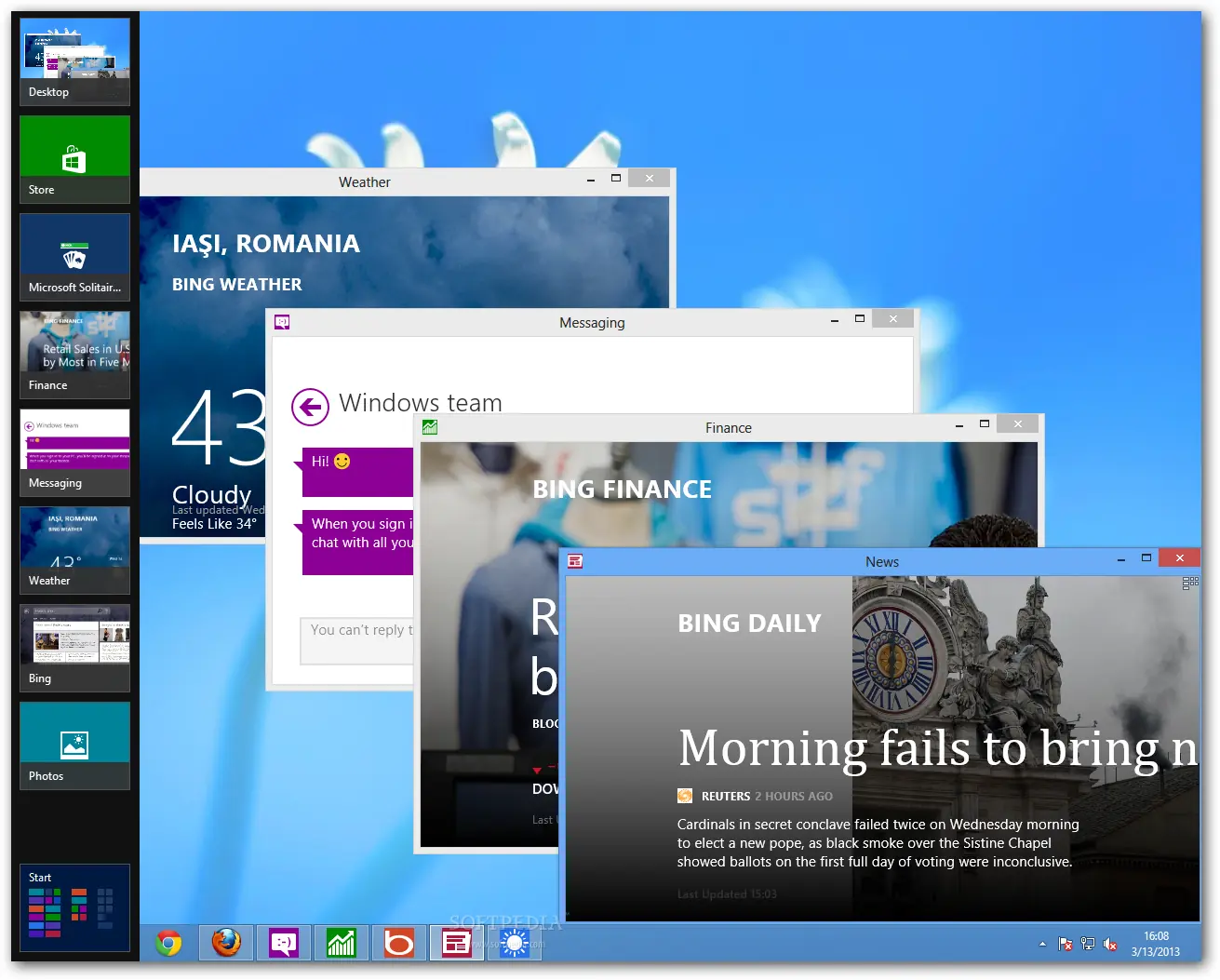Click the Finance window's title bar app icon
The height and width of the screenshot is (980, 1220).
click(x=430, y=427)
